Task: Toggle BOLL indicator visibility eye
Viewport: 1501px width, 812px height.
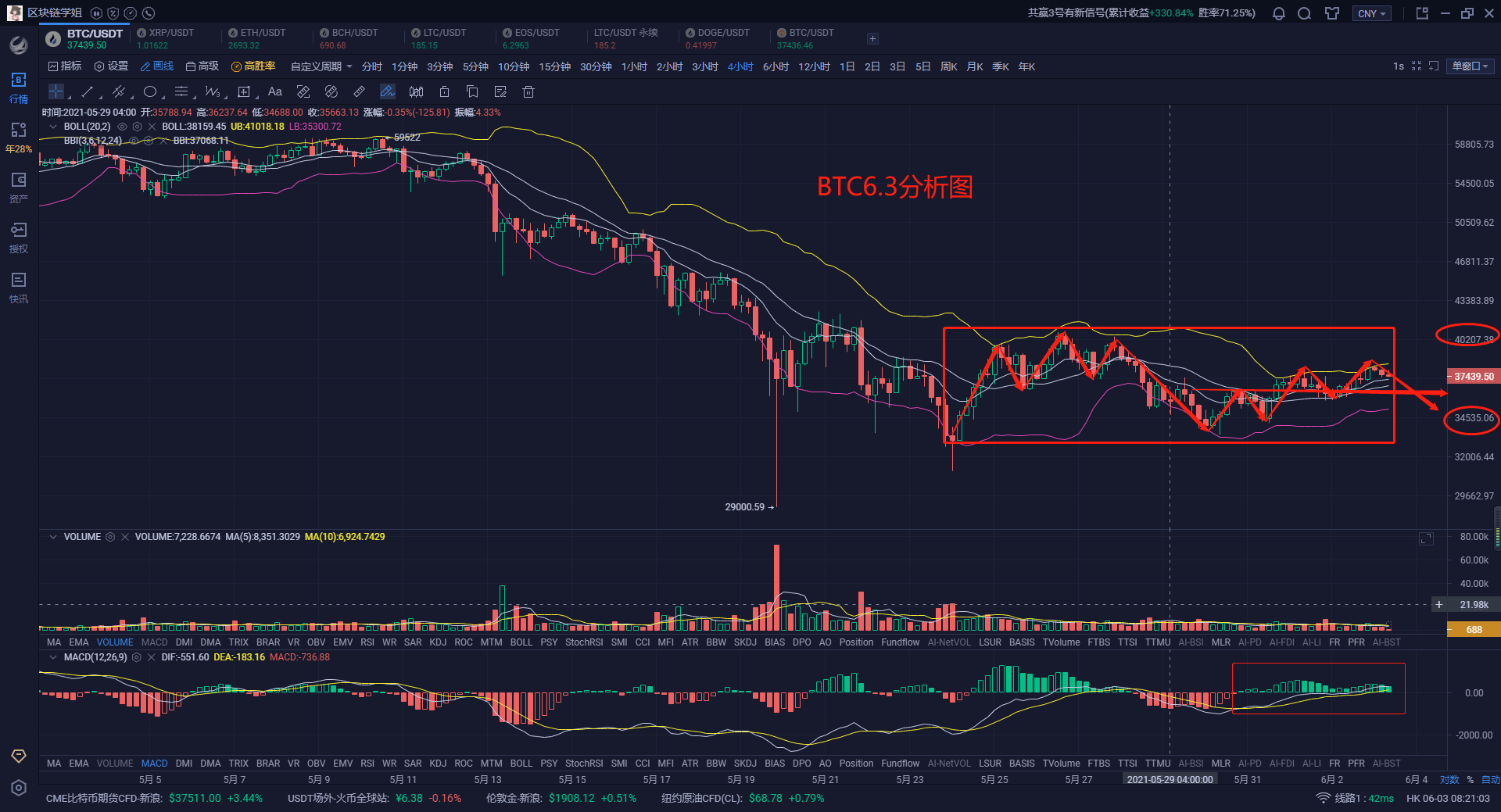Action: (122, 127)
